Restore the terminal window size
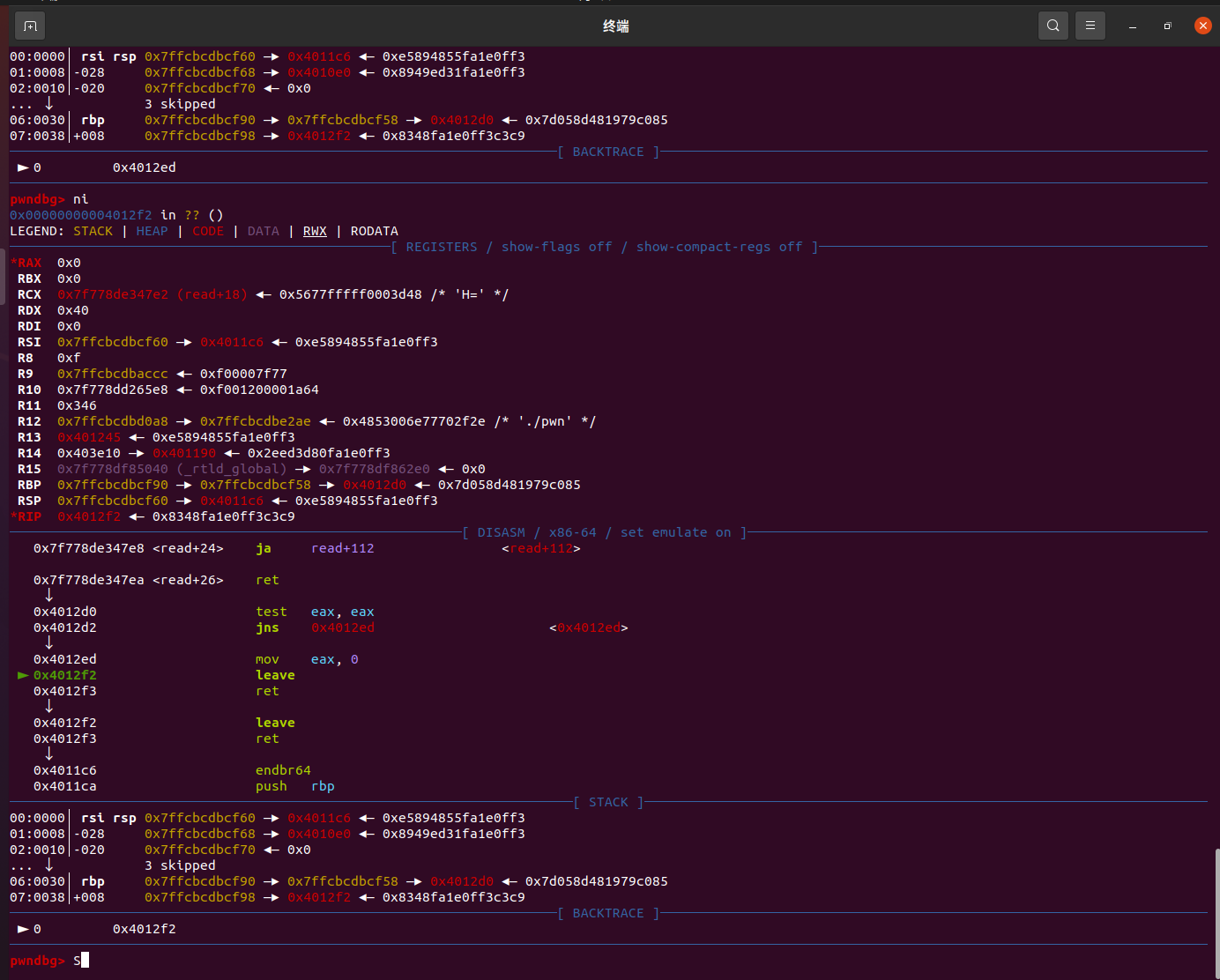The image size is (1220, 980). [1168, 26]
